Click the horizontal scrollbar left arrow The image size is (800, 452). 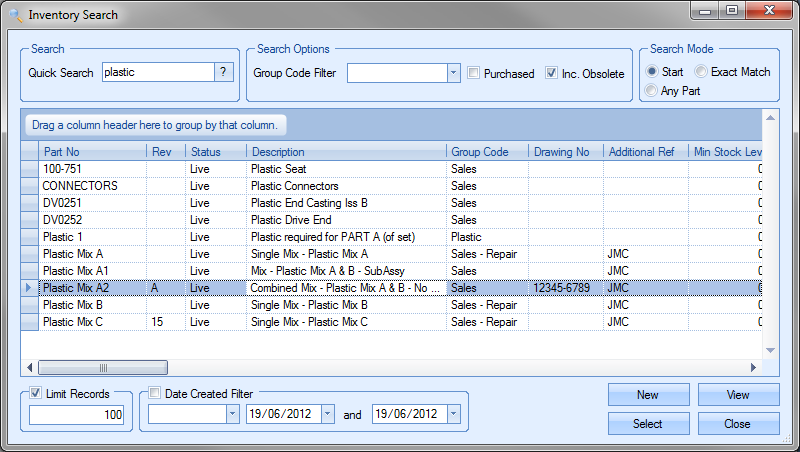(30, 368)
